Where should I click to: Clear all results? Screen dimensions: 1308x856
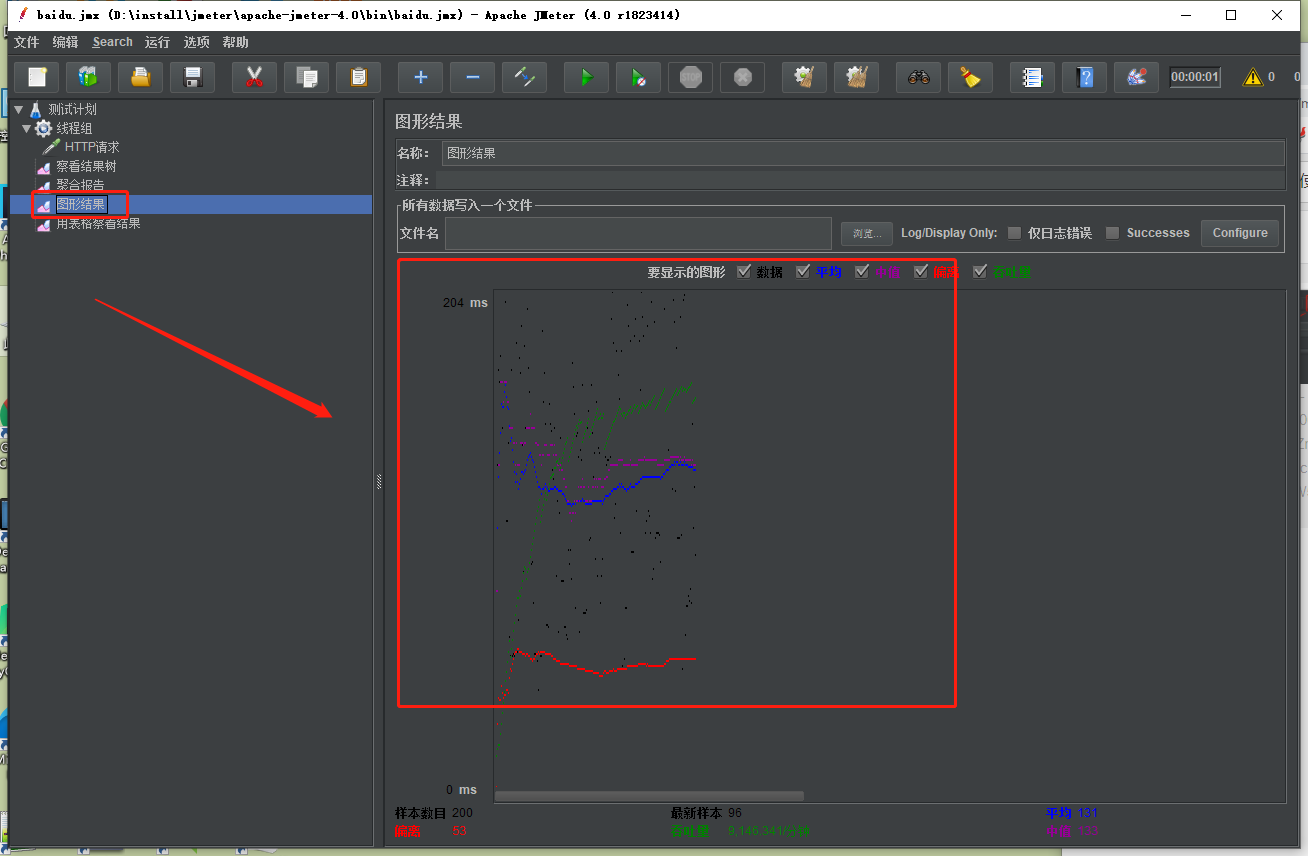tap(857, 77)
